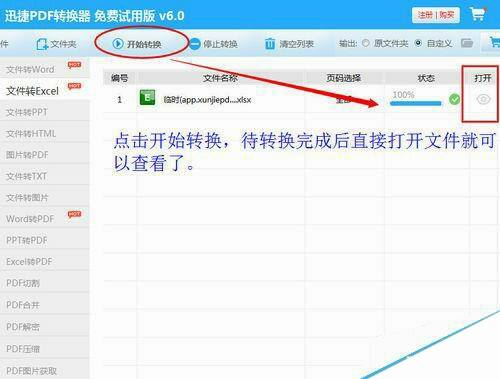This screenshot has width=500, height=379.
Task: Click the 100% conversion progress bar
Action: coord(415,104)
